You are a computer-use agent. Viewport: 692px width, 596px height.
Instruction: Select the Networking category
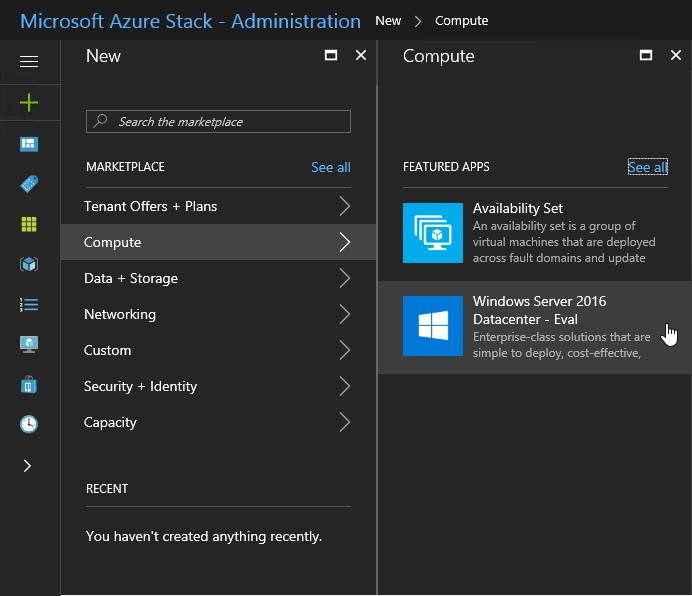218,314
